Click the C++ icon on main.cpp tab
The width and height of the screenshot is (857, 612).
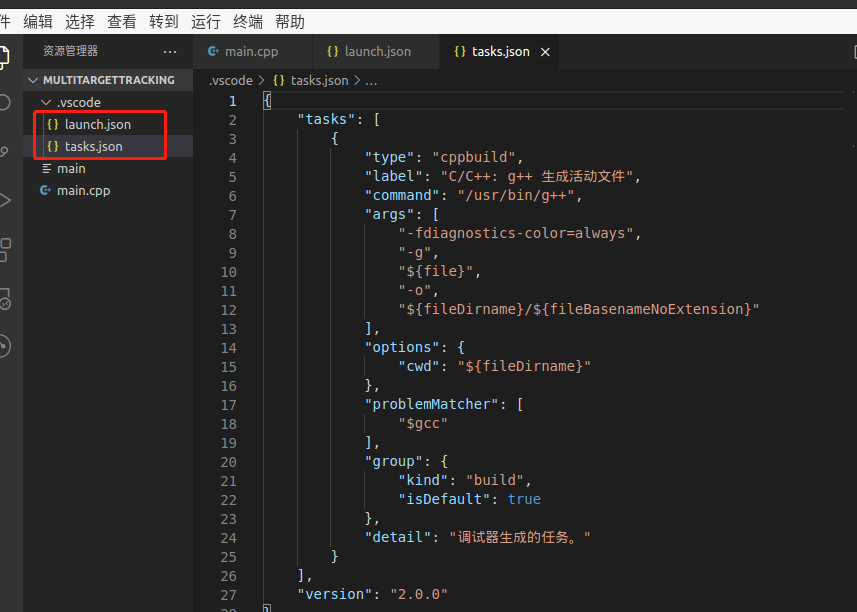(213, 51)
